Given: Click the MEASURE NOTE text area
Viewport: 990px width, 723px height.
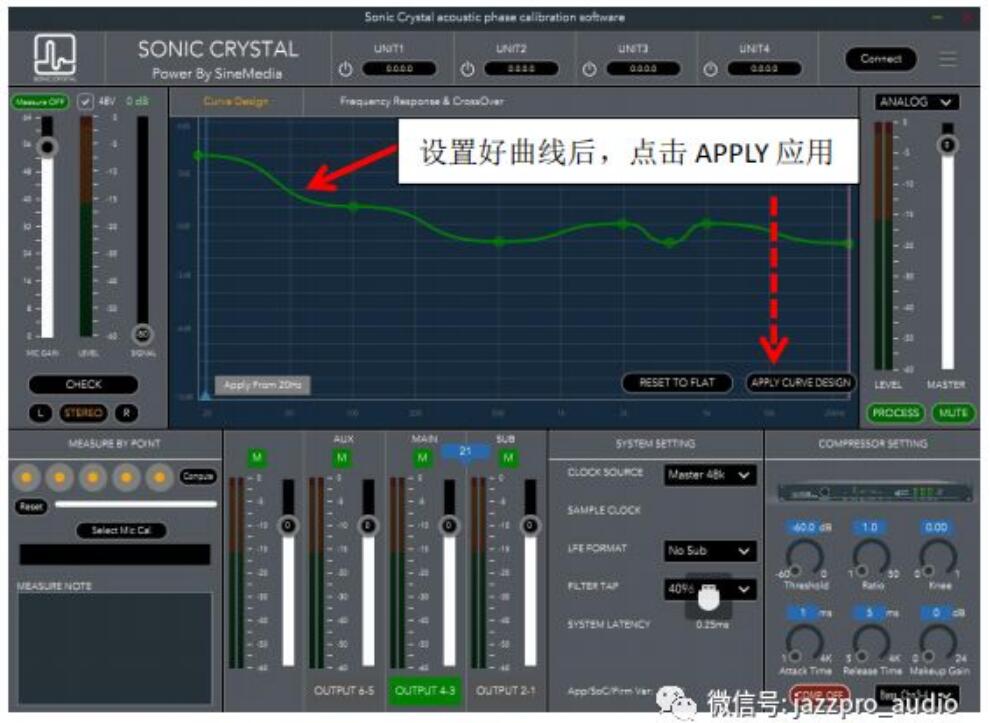Looking at the screenshot, I should 115,648.
